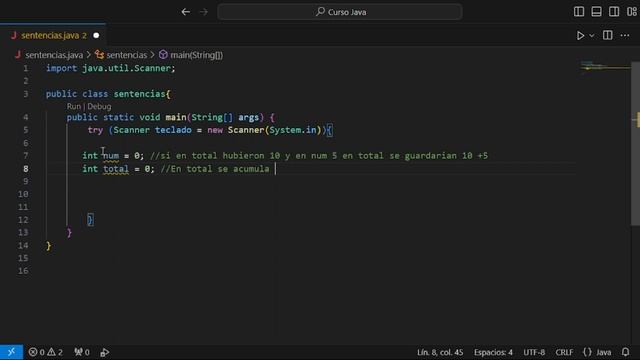The height and width of the screenshot is (360, 640).
Task: Split the editor to the right
Action: 607,36
